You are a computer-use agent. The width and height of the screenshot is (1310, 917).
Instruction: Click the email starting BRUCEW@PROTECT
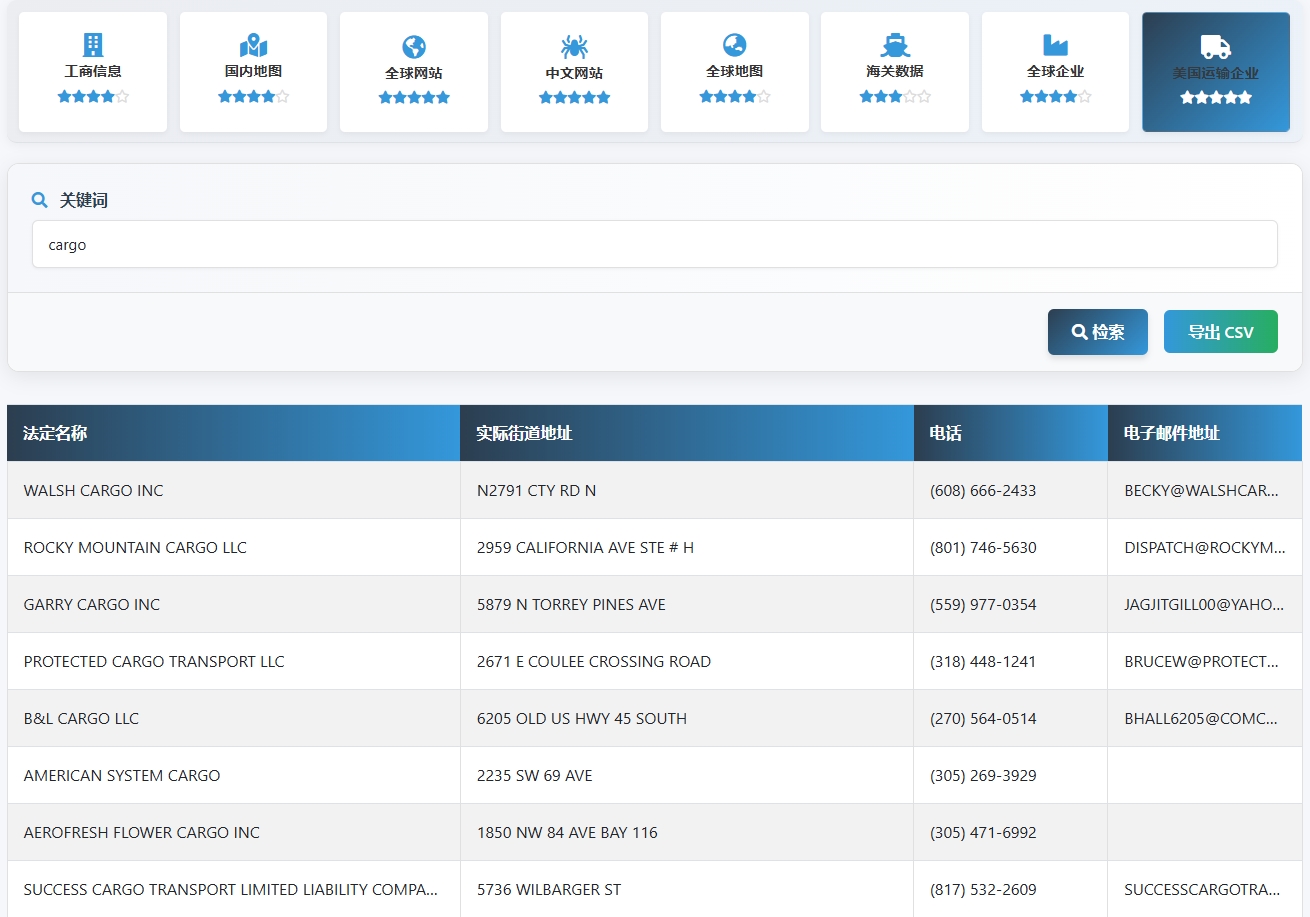[1202, 661]
